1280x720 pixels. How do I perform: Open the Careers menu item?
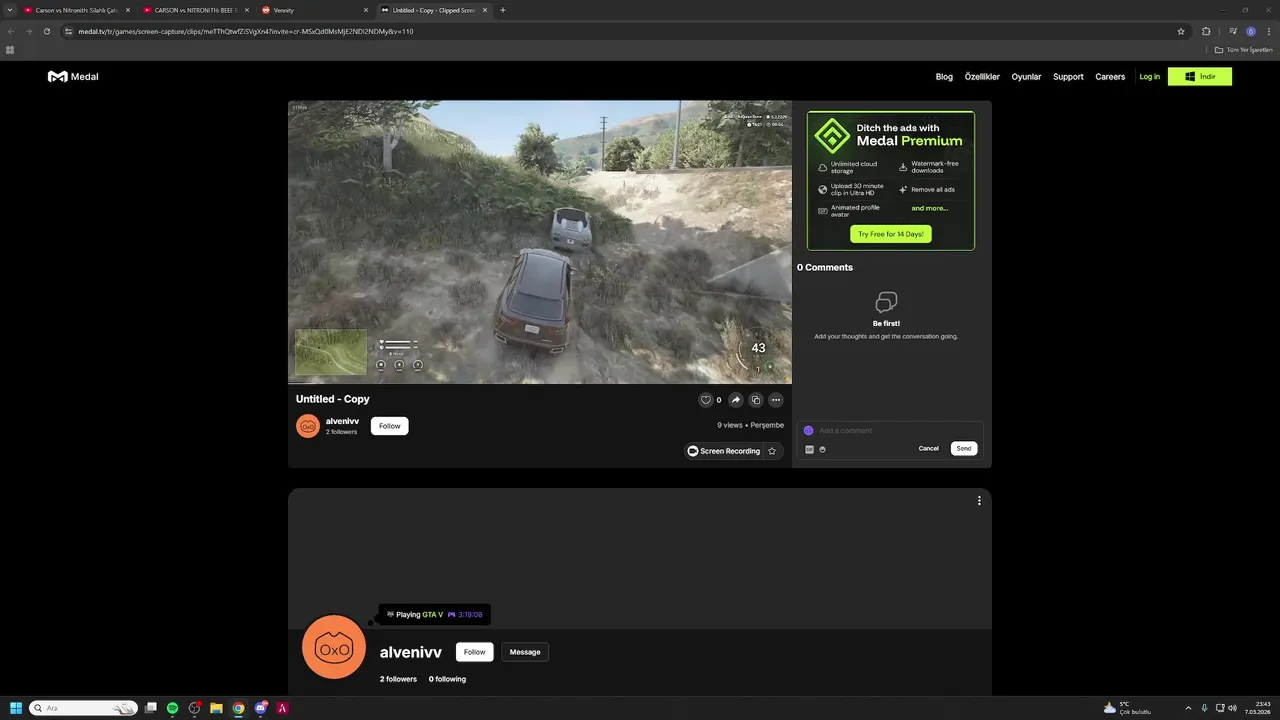click(x=1110, y=77)
